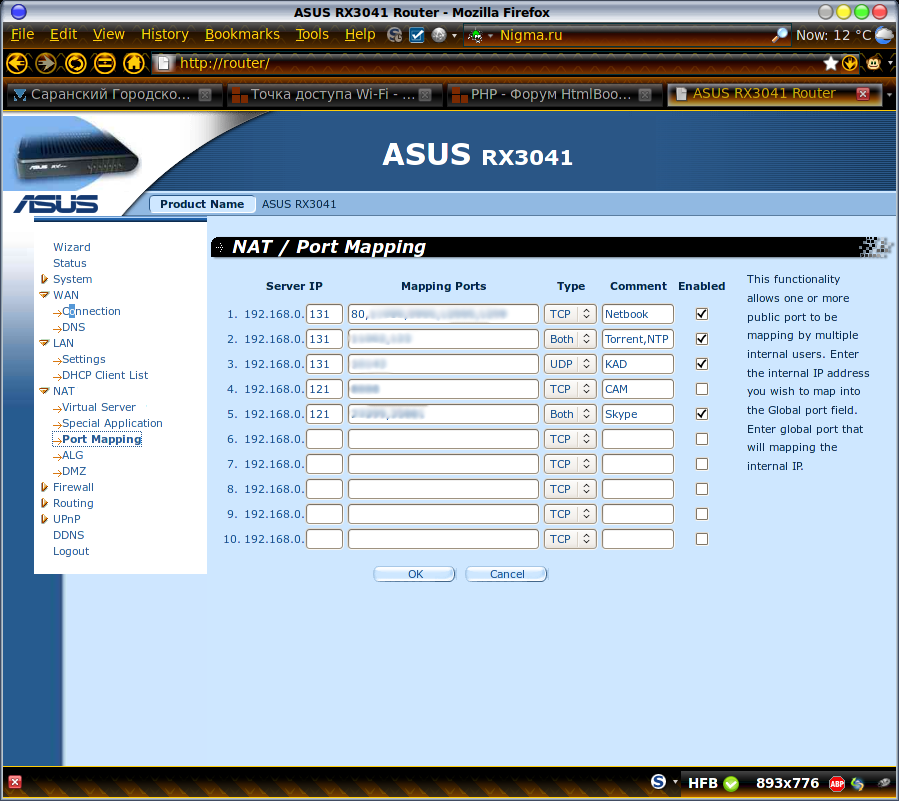Click the Cancel button
899x801 pixels.
coord(506,574)
